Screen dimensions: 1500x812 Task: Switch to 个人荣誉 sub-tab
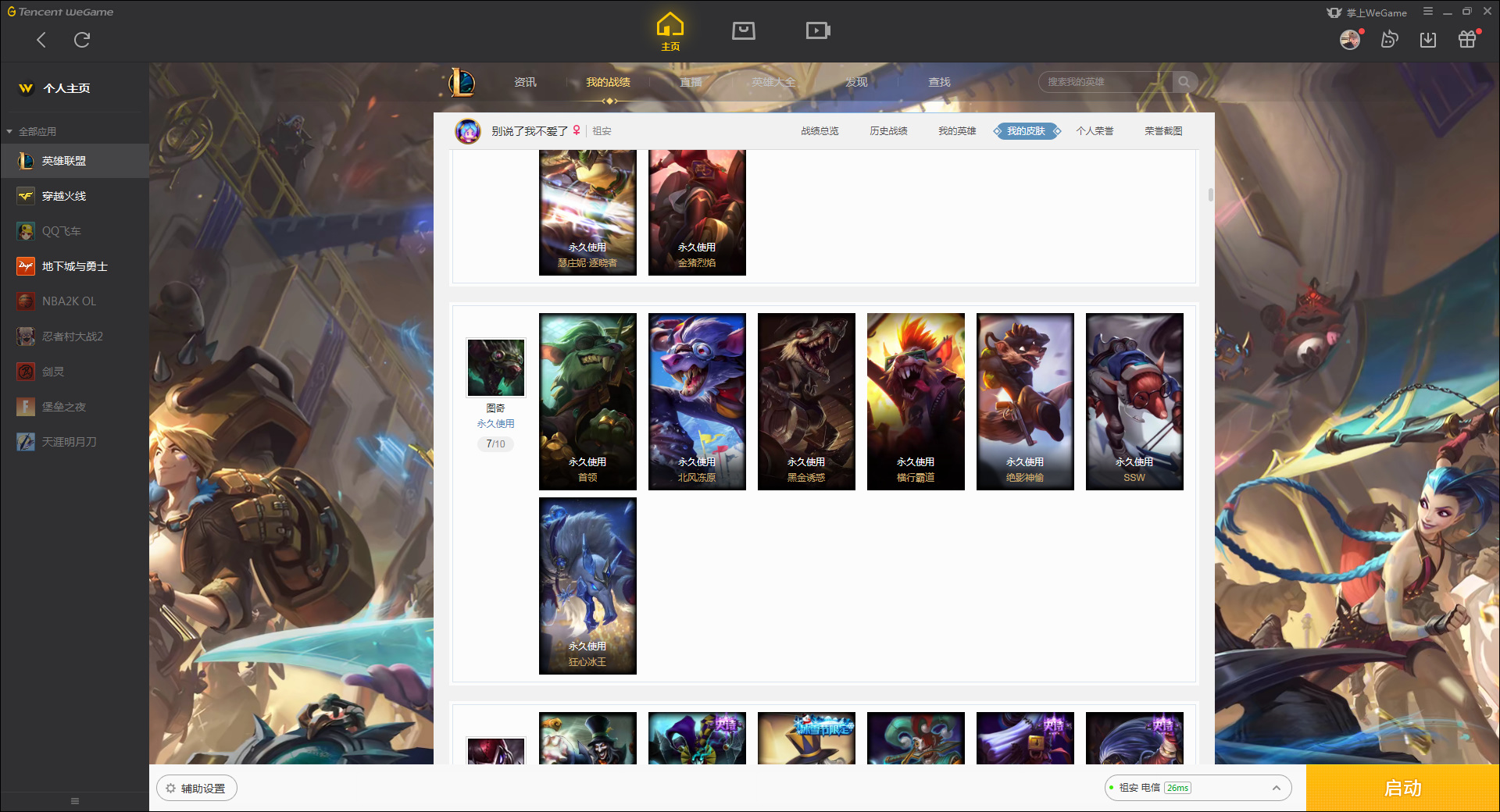(x=1095, y=131)
